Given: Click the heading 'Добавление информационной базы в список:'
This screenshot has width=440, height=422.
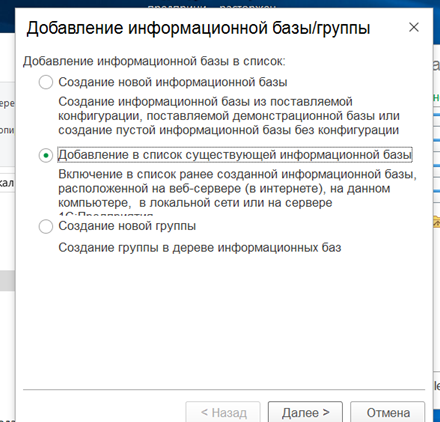Looking at the screenshot, I should 154,61.
